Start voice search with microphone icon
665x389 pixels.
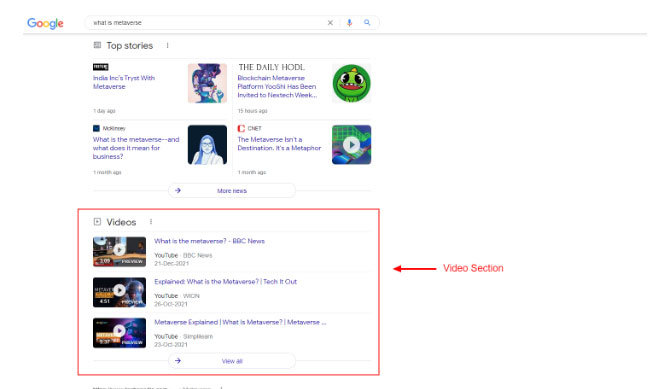tap(349, 22)
